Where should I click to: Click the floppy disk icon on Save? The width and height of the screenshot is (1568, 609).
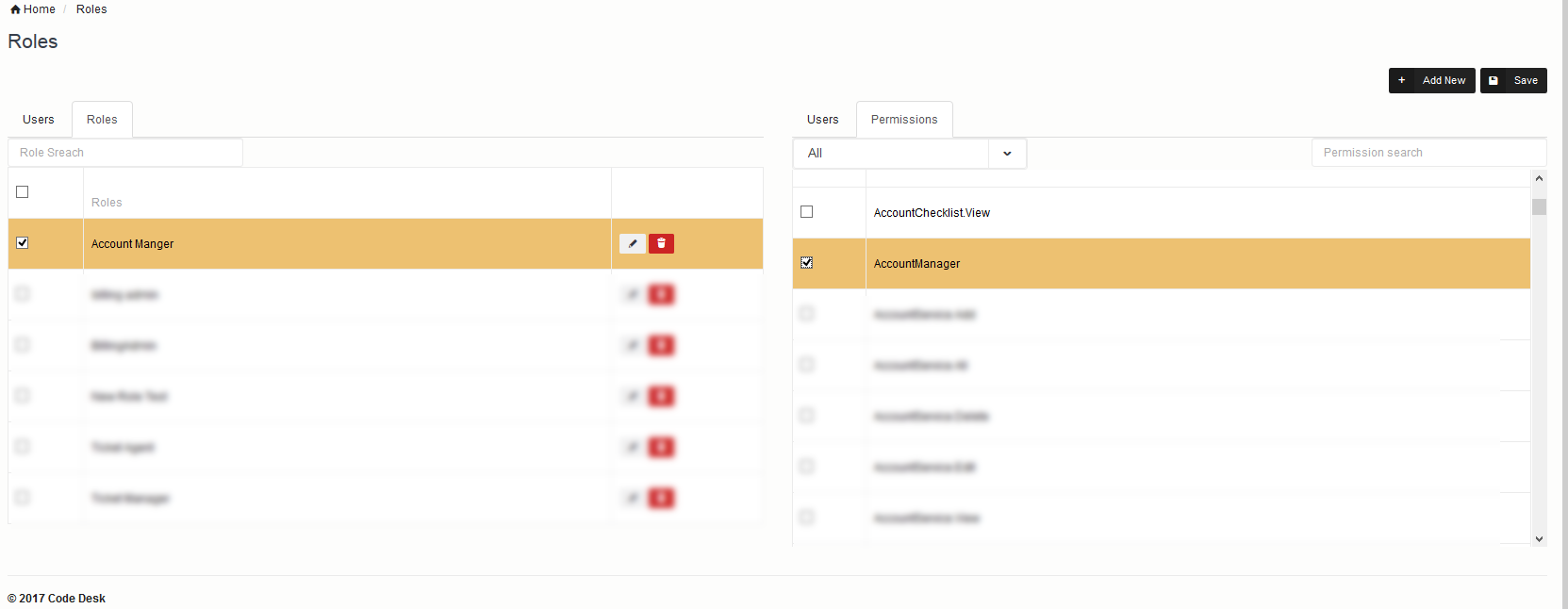[1494, 81]
